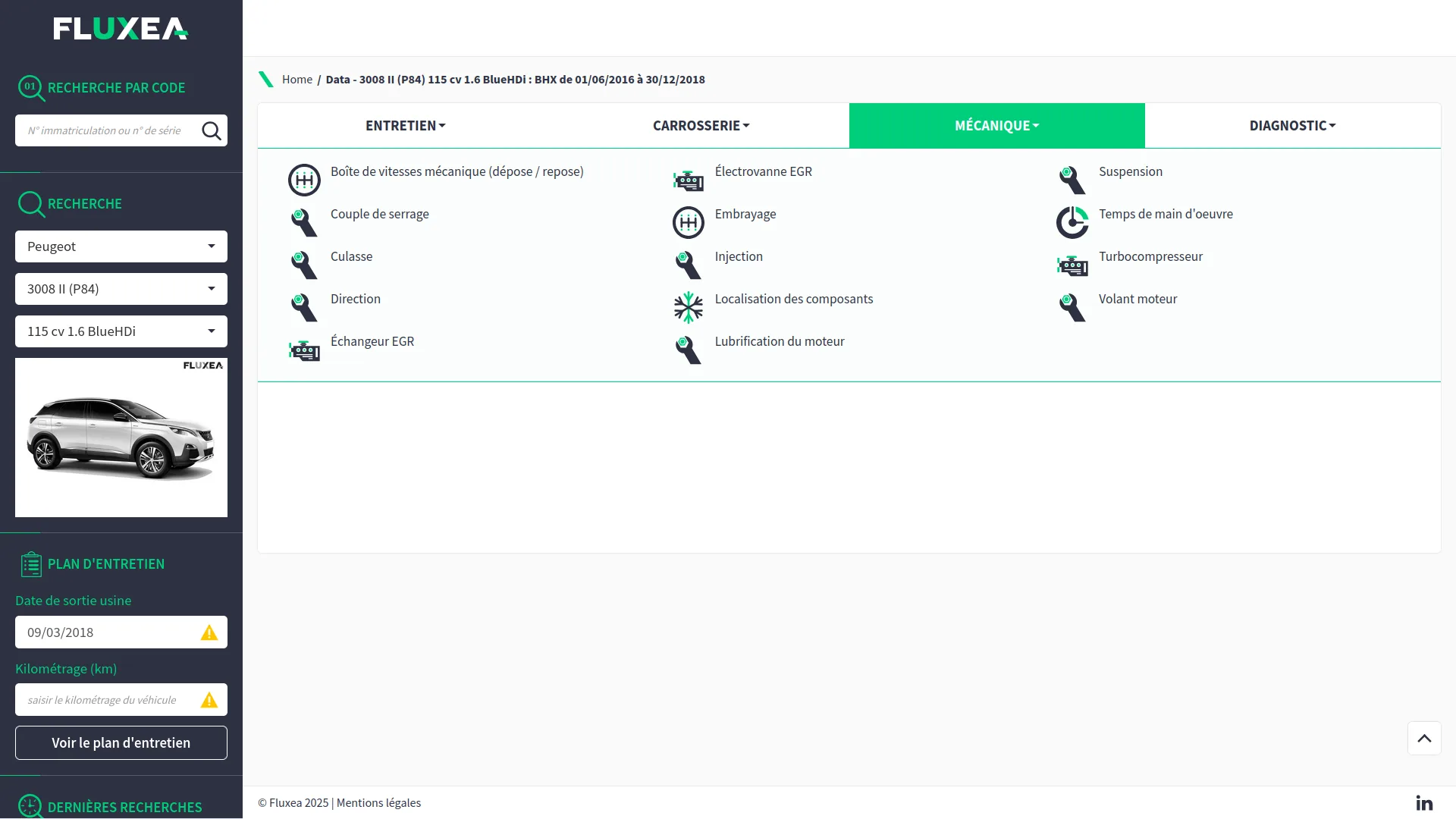Screen dimensions: 1456x819
Task: Click the wrench icon next to Direction
Action: pos(304,308)
